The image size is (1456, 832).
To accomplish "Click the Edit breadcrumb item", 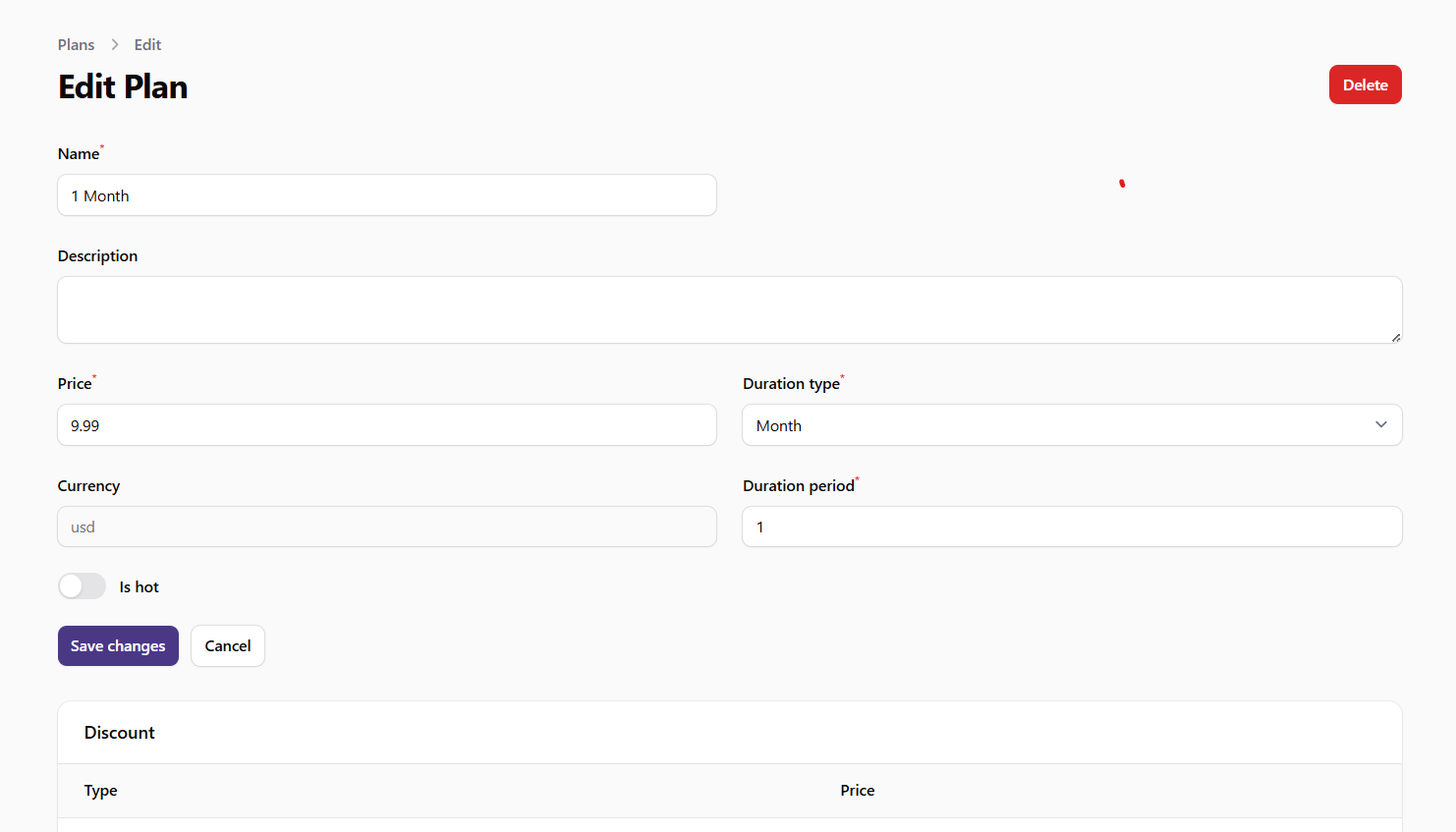I will point(147,45).
